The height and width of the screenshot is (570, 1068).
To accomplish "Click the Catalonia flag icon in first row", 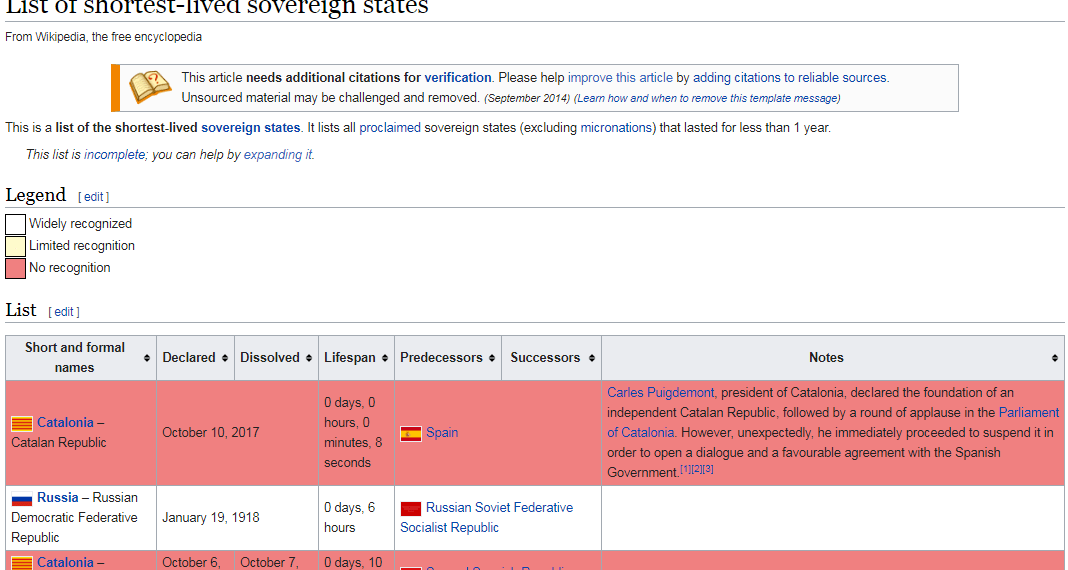I will [21, 423].
